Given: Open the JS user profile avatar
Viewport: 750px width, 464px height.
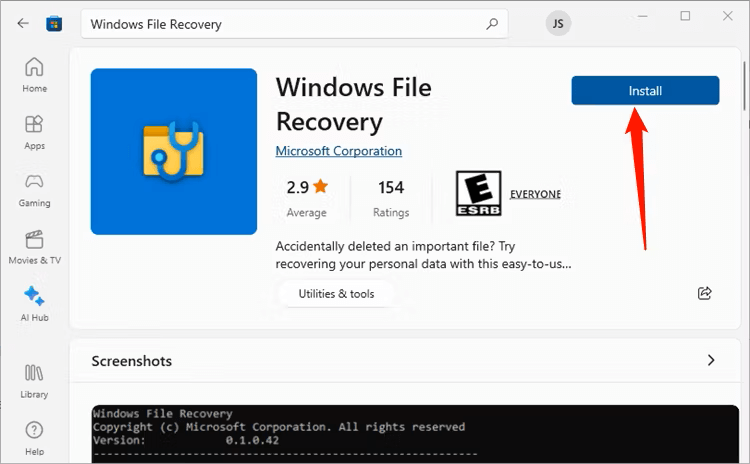Looking at the screenshot, I should click(x=558, y=23).
